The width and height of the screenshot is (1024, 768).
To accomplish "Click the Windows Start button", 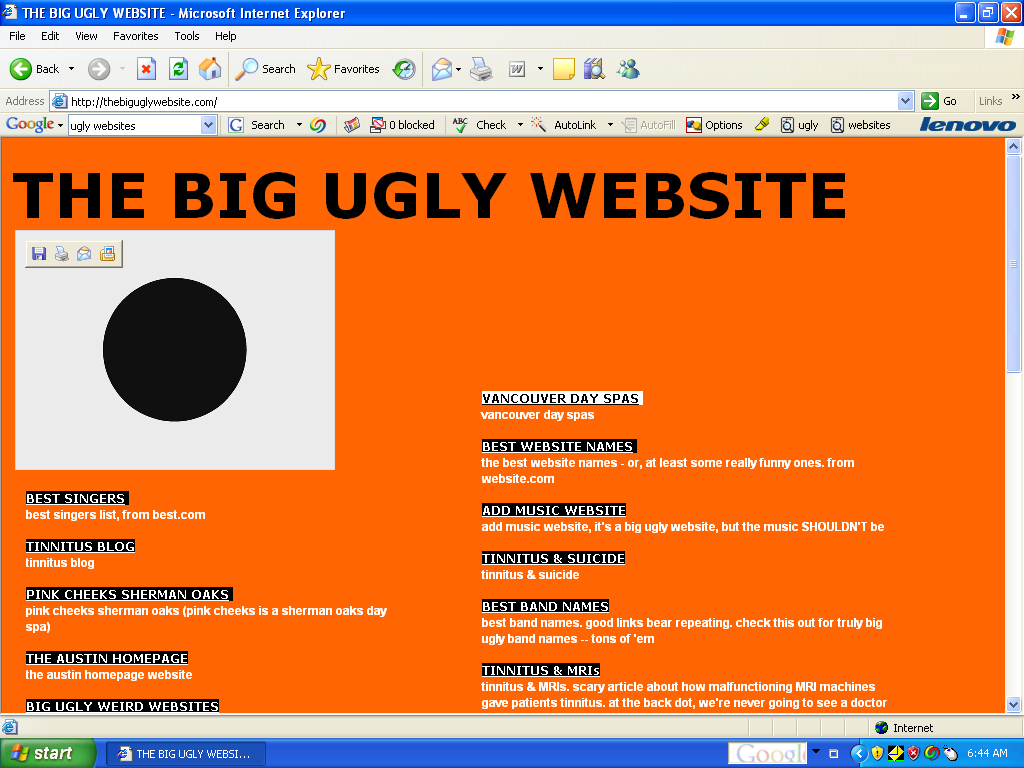I will point(48,753).
